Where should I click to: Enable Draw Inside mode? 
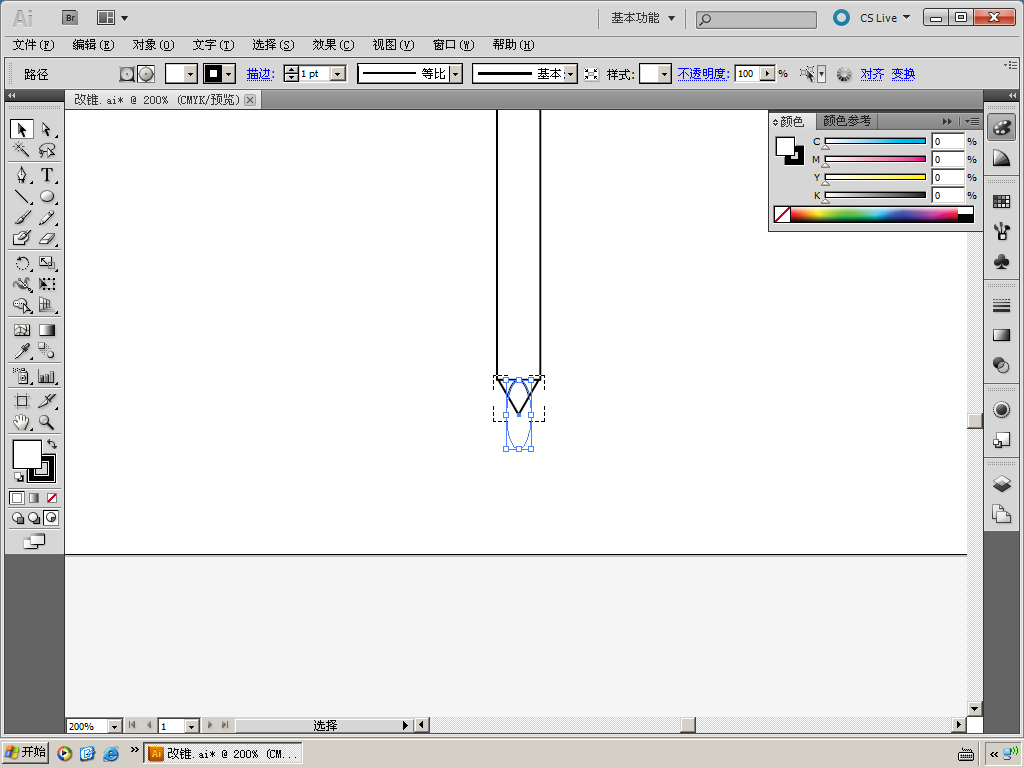[51, 519]
